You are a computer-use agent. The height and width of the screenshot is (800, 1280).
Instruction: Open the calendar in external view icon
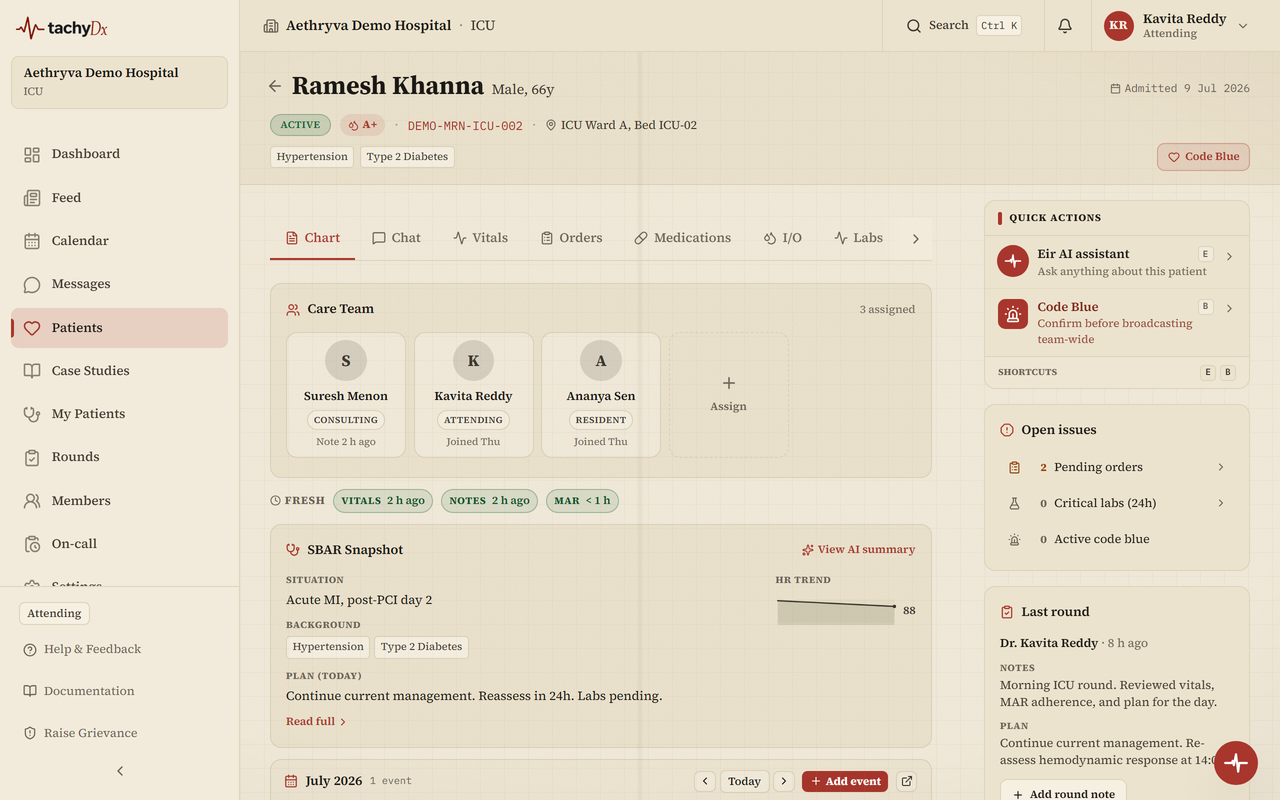(x=907, y=781)
